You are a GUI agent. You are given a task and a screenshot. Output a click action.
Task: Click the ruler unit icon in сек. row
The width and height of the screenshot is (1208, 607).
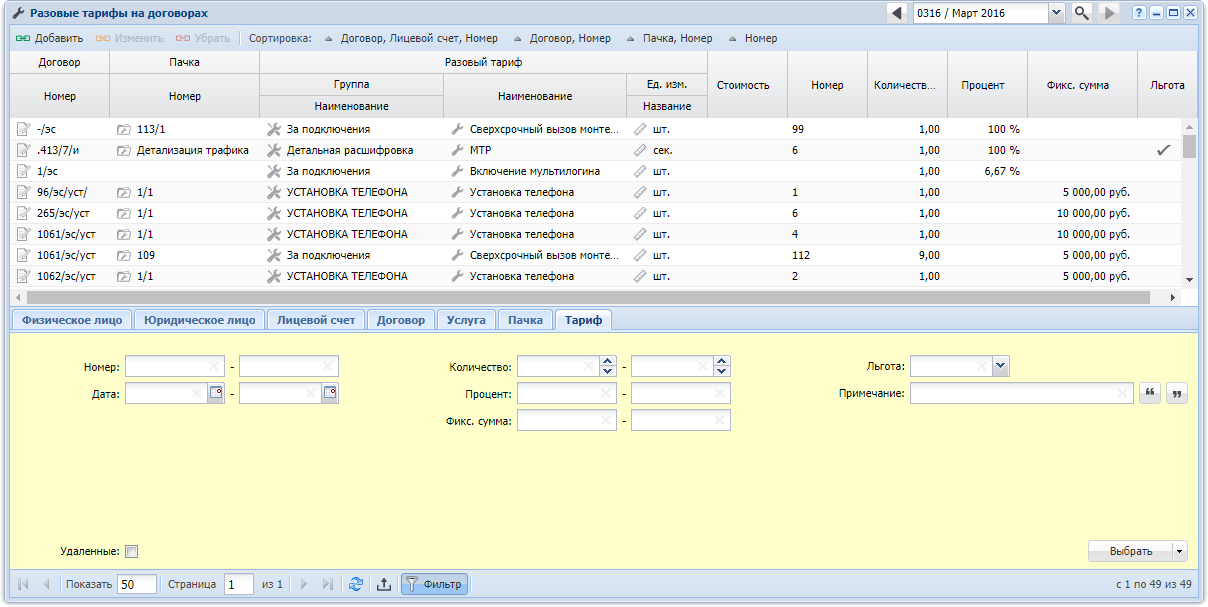640,150
